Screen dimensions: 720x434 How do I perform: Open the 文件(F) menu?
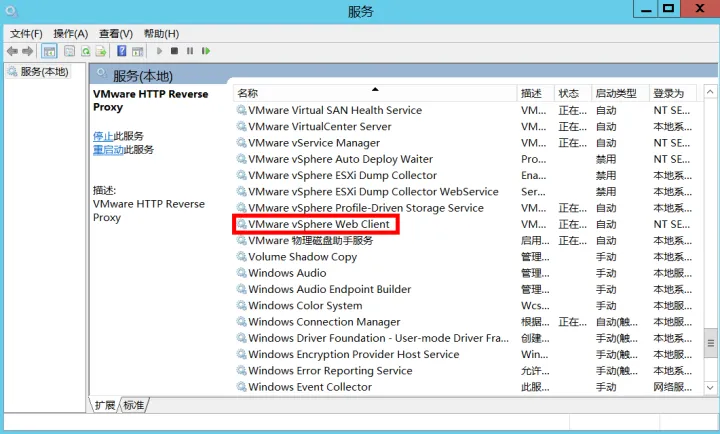26,34
